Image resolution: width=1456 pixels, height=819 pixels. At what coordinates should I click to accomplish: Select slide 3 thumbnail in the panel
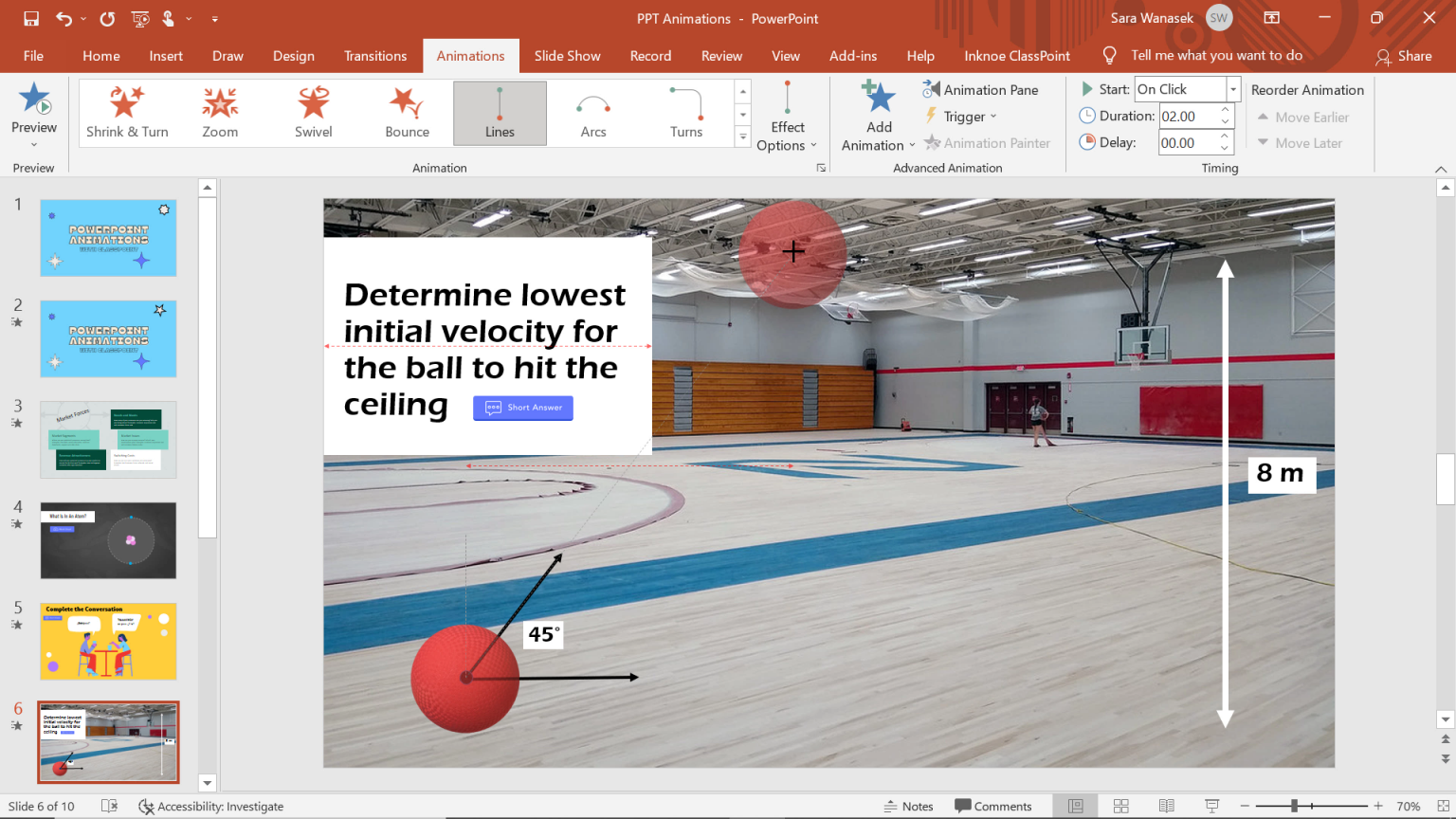pos(107,439)
